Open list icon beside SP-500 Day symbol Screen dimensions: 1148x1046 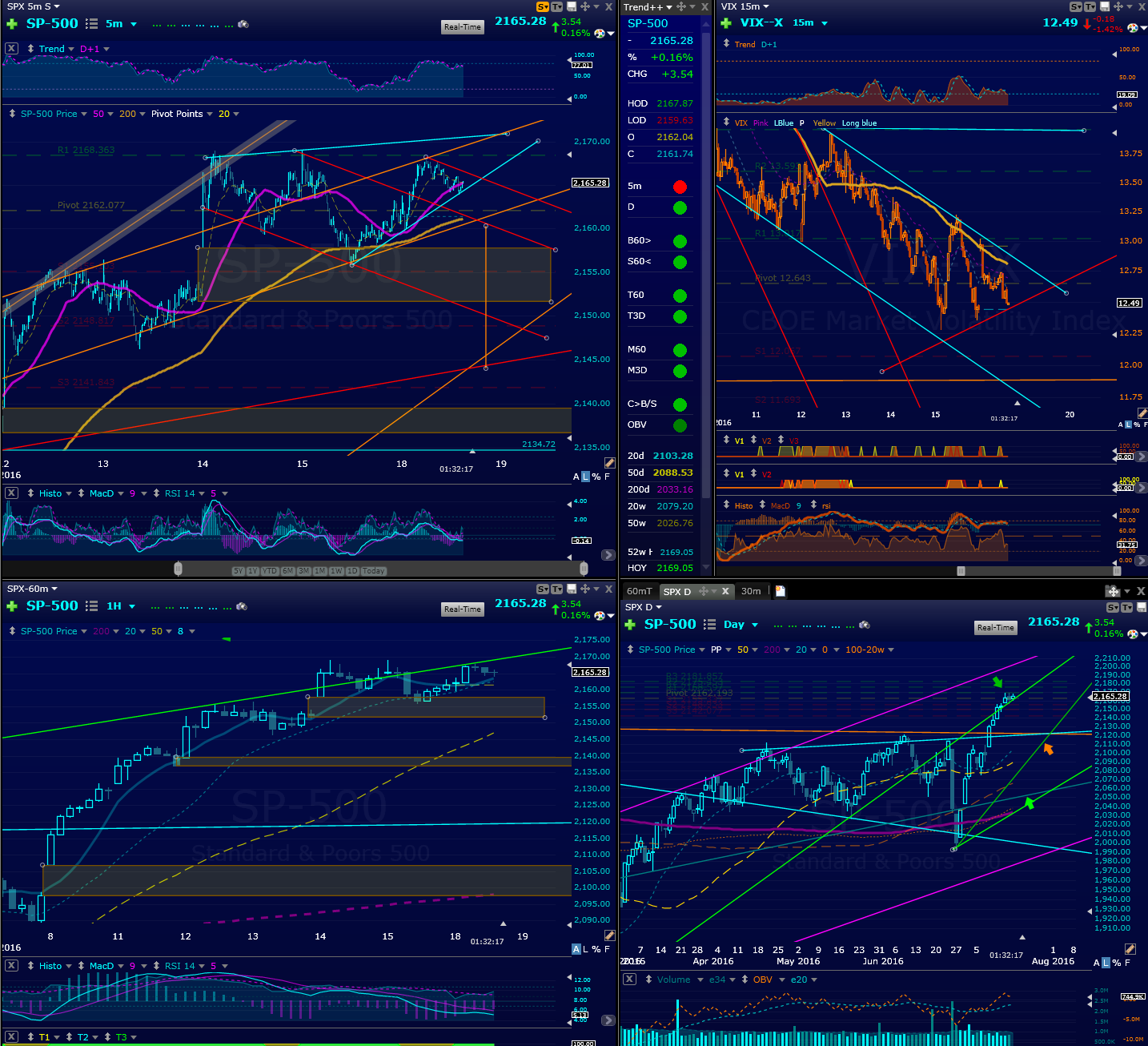tap(710, 625)
